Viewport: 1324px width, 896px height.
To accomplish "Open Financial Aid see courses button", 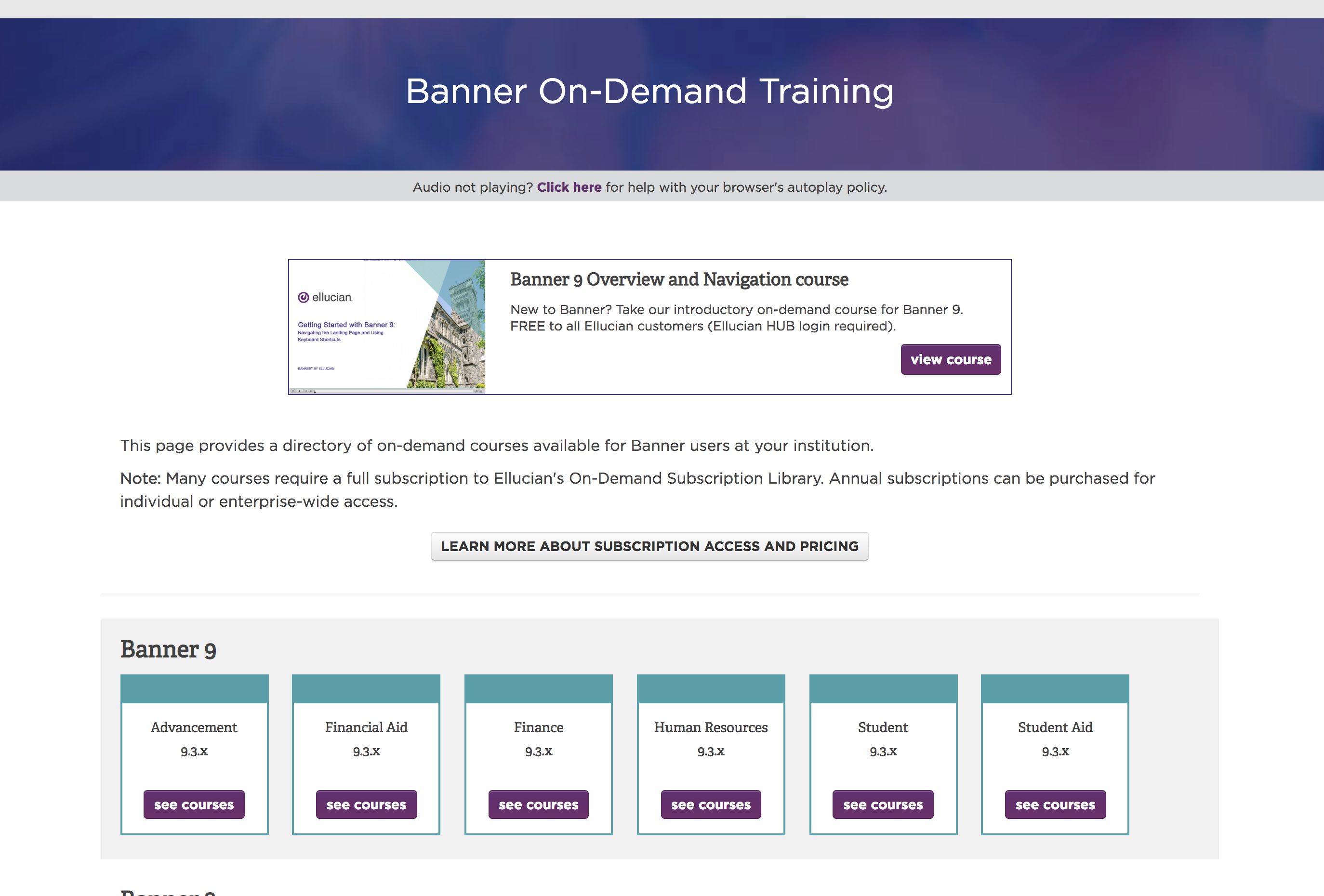I will point(366,804).
